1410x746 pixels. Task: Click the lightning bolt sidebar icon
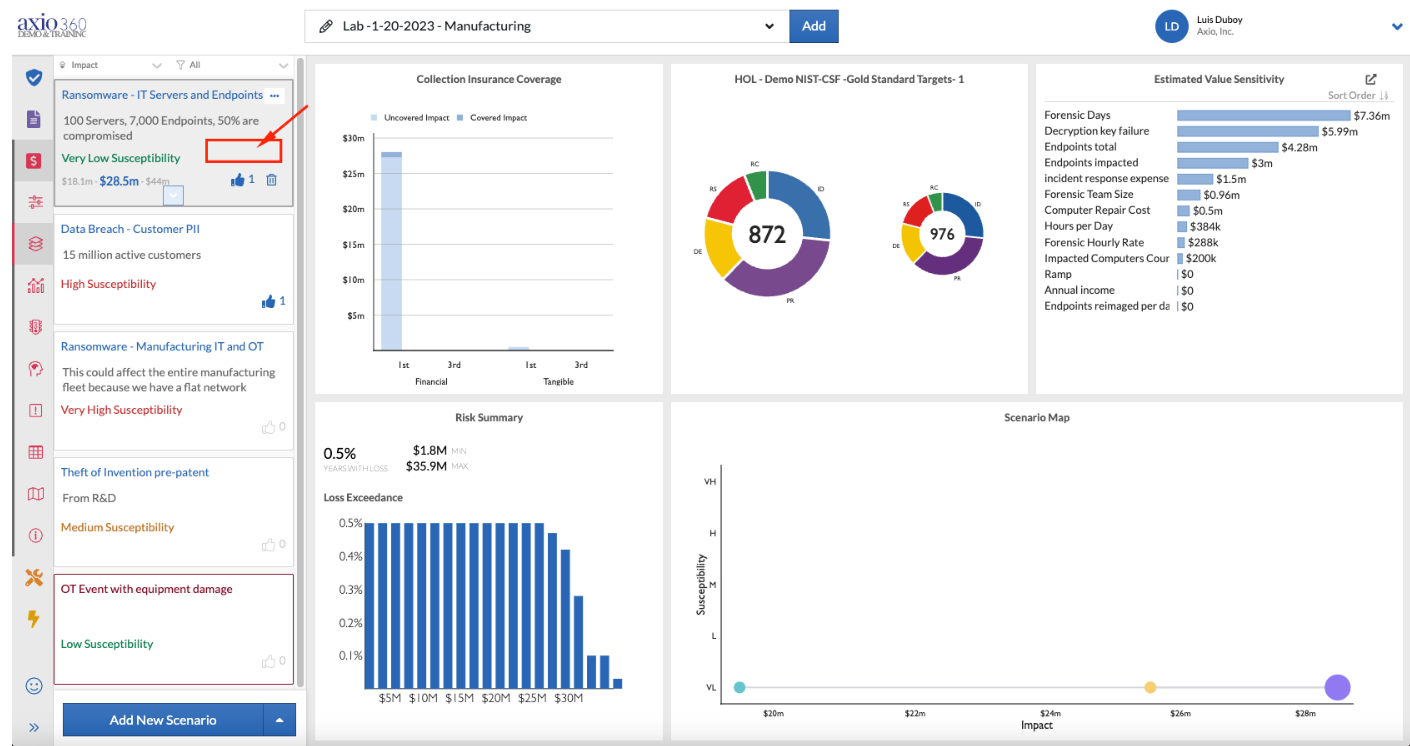pos(35,619)
